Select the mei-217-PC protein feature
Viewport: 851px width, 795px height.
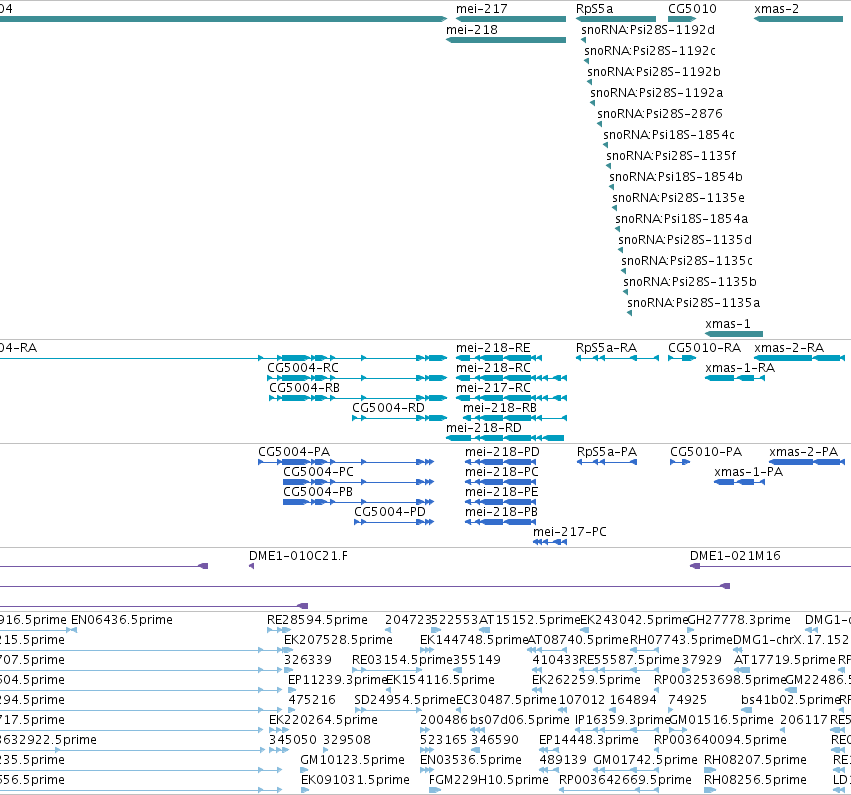tap(550, 542)
